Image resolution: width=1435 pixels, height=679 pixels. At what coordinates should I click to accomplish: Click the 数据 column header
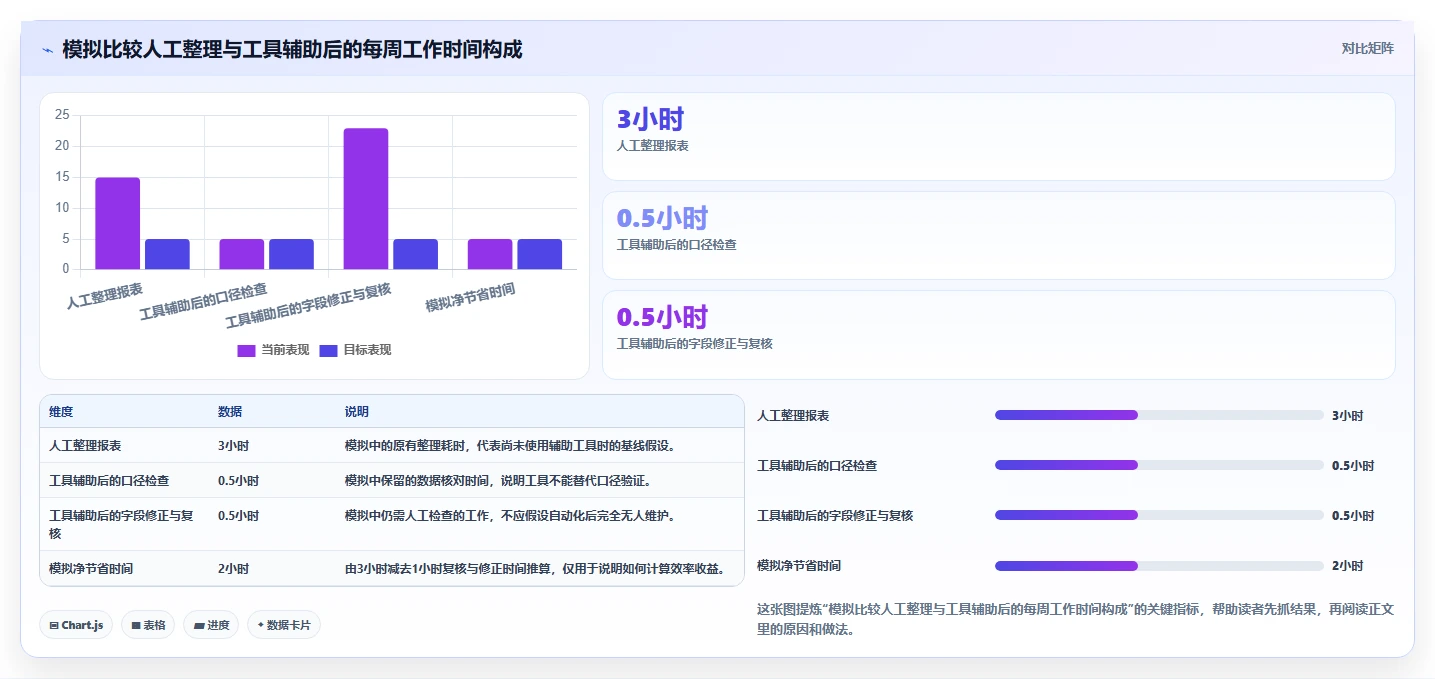230,412
